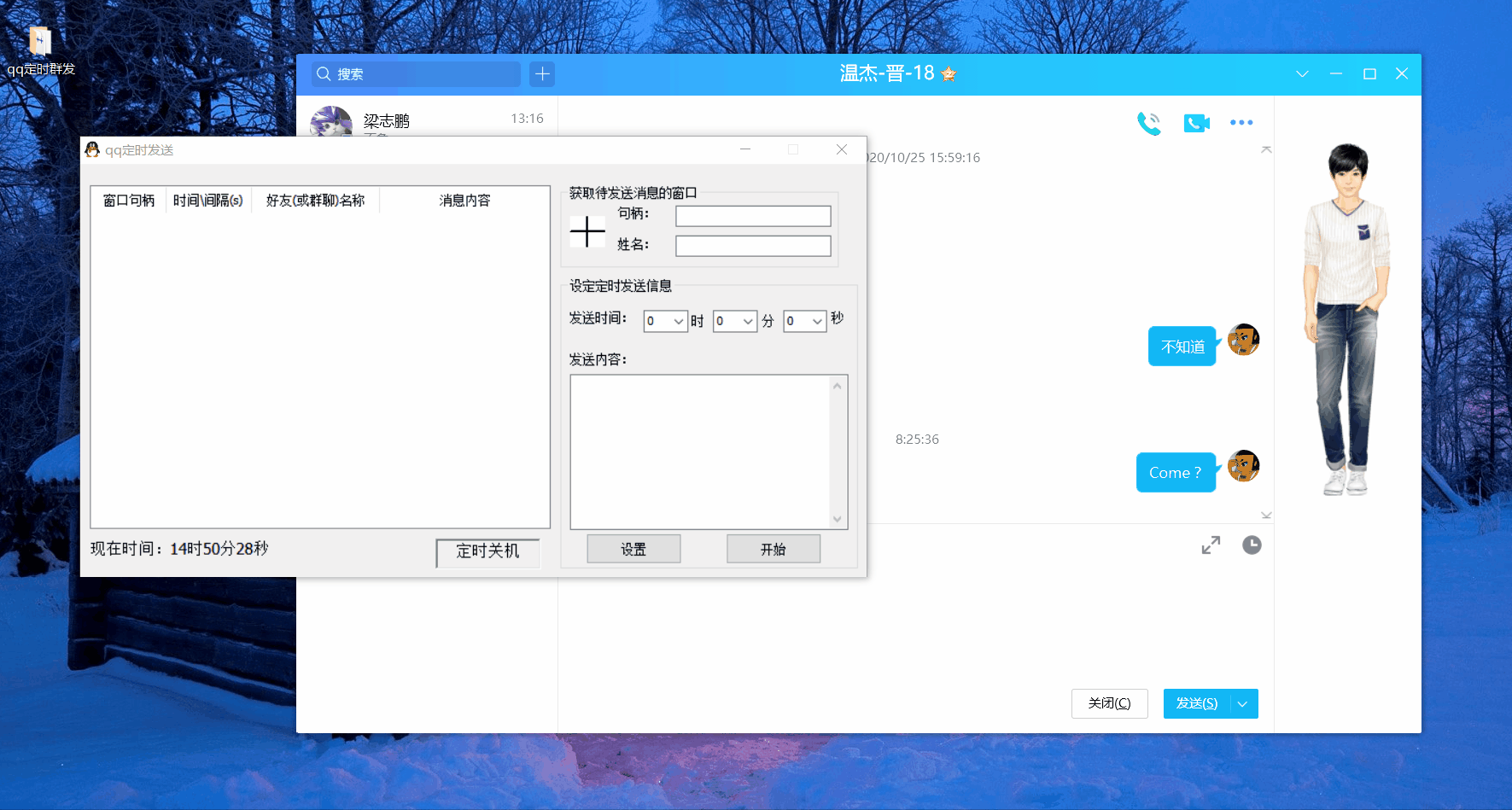
Task: Select the 窗口句柄 column header
Action: pyautogui.click(x=129, y=201)
